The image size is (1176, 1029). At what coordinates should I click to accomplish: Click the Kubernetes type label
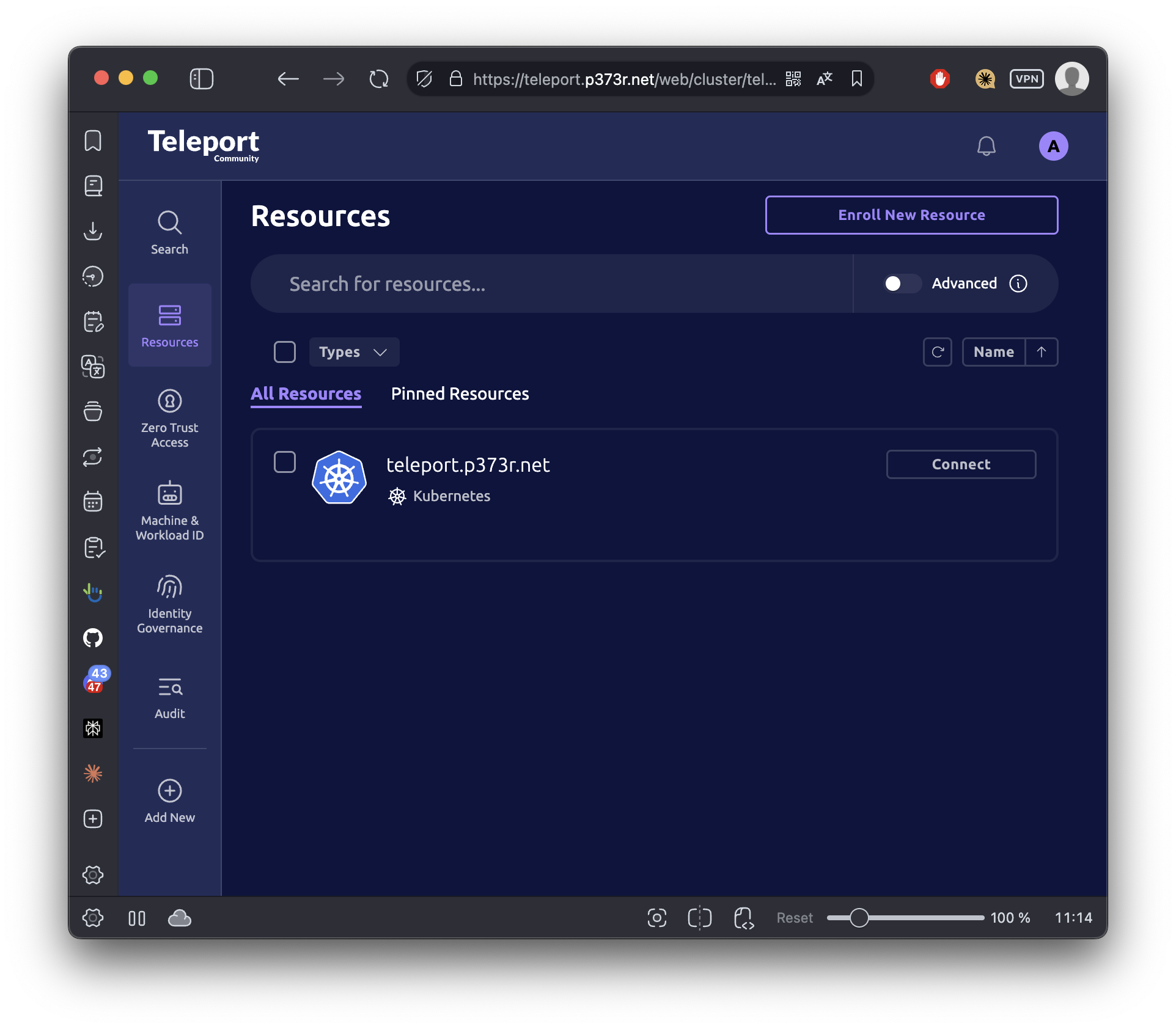(451, 496)
